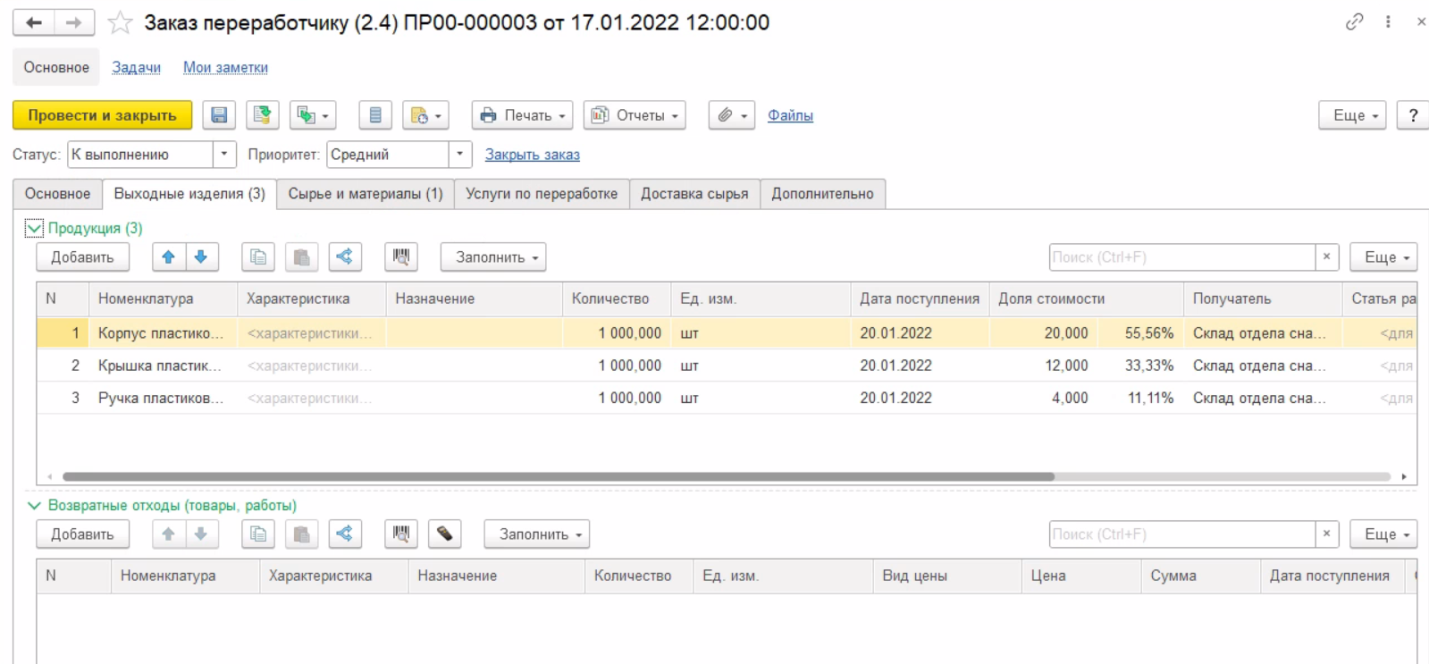Move product row up with blue arrow

(168, 257)
